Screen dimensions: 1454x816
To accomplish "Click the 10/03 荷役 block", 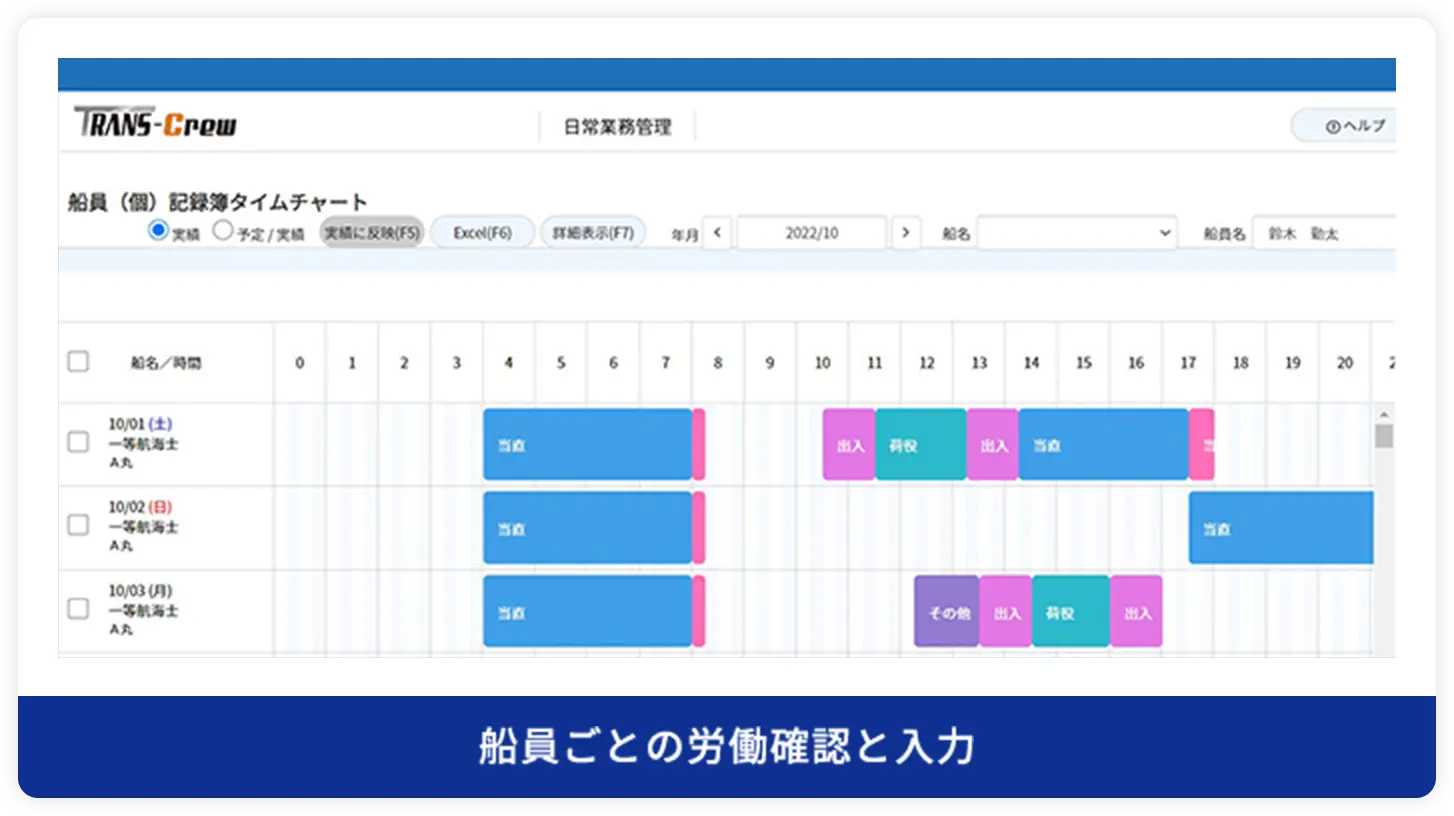I will [x=1071, y=611].
